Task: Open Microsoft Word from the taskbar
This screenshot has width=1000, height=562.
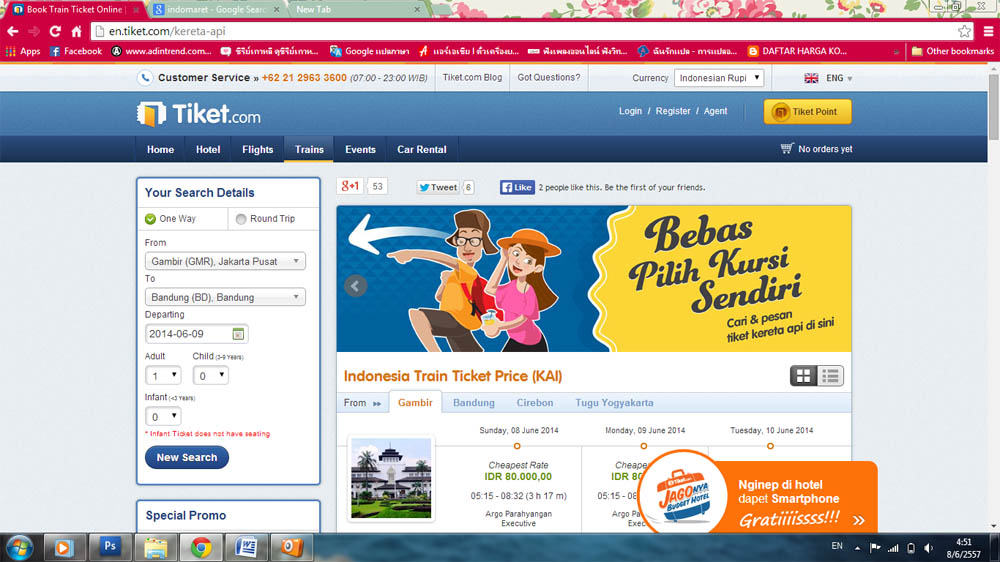Action: 246,547
